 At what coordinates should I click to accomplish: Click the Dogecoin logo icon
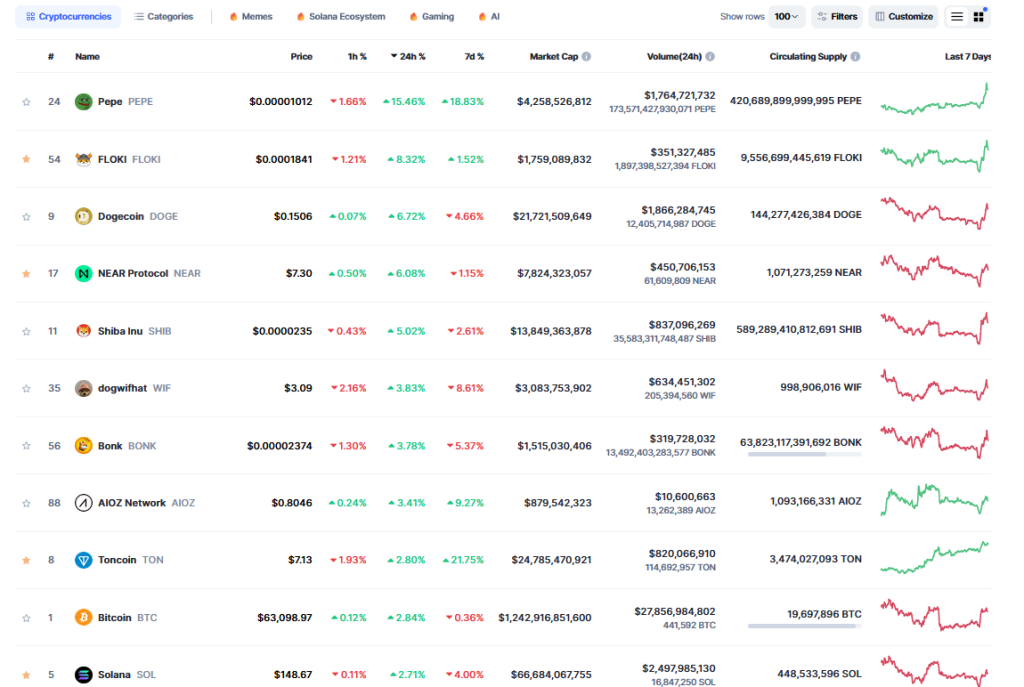pos(84,216)
